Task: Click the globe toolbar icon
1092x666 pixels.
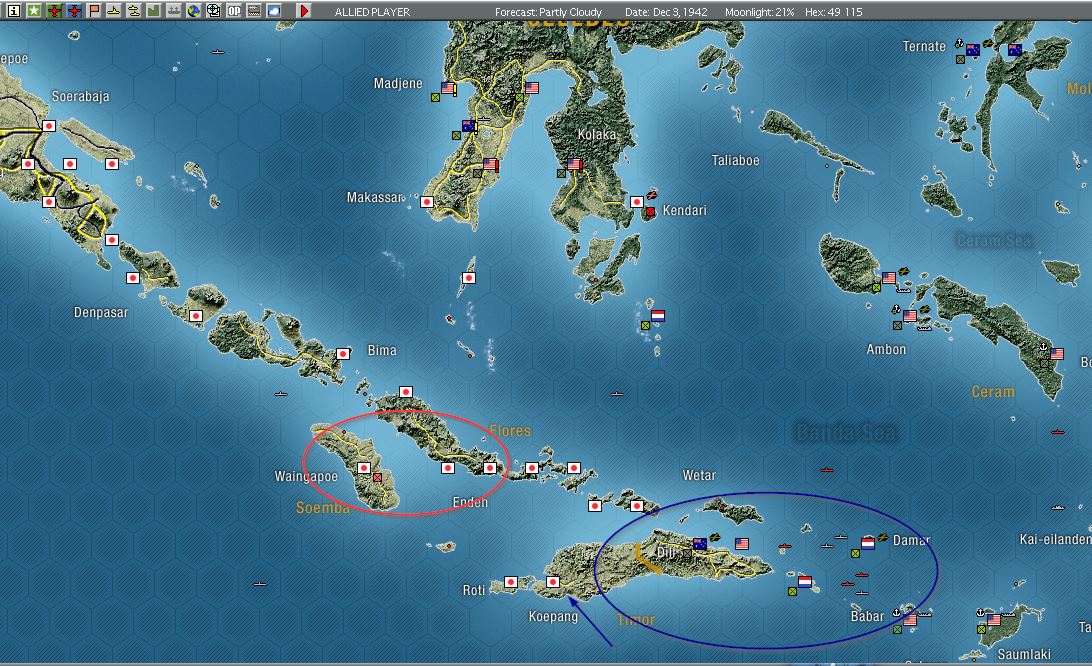Action: [x=194, y=10]
